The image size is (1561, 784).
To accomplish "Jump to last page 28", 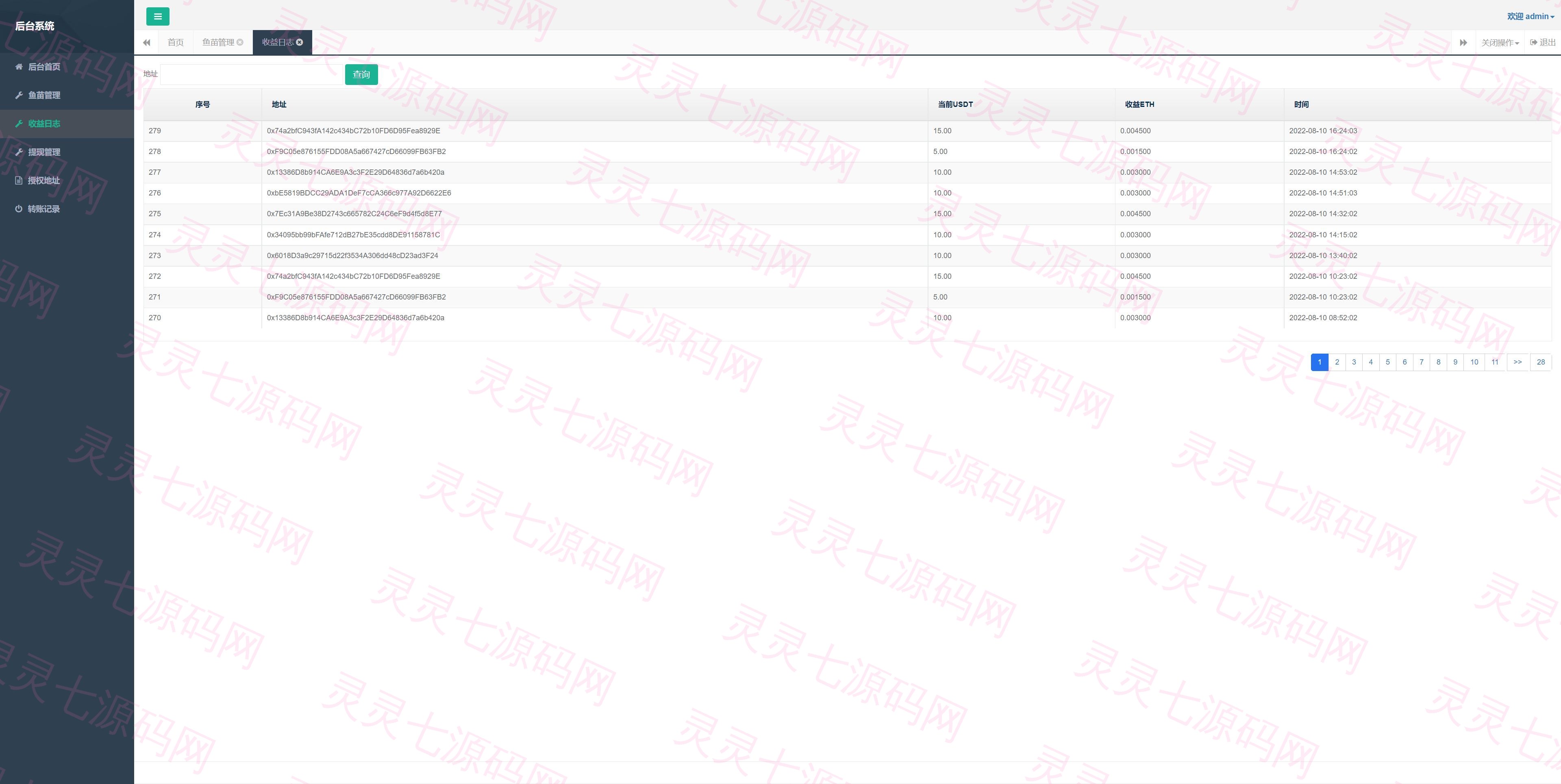I will 1541,362.
